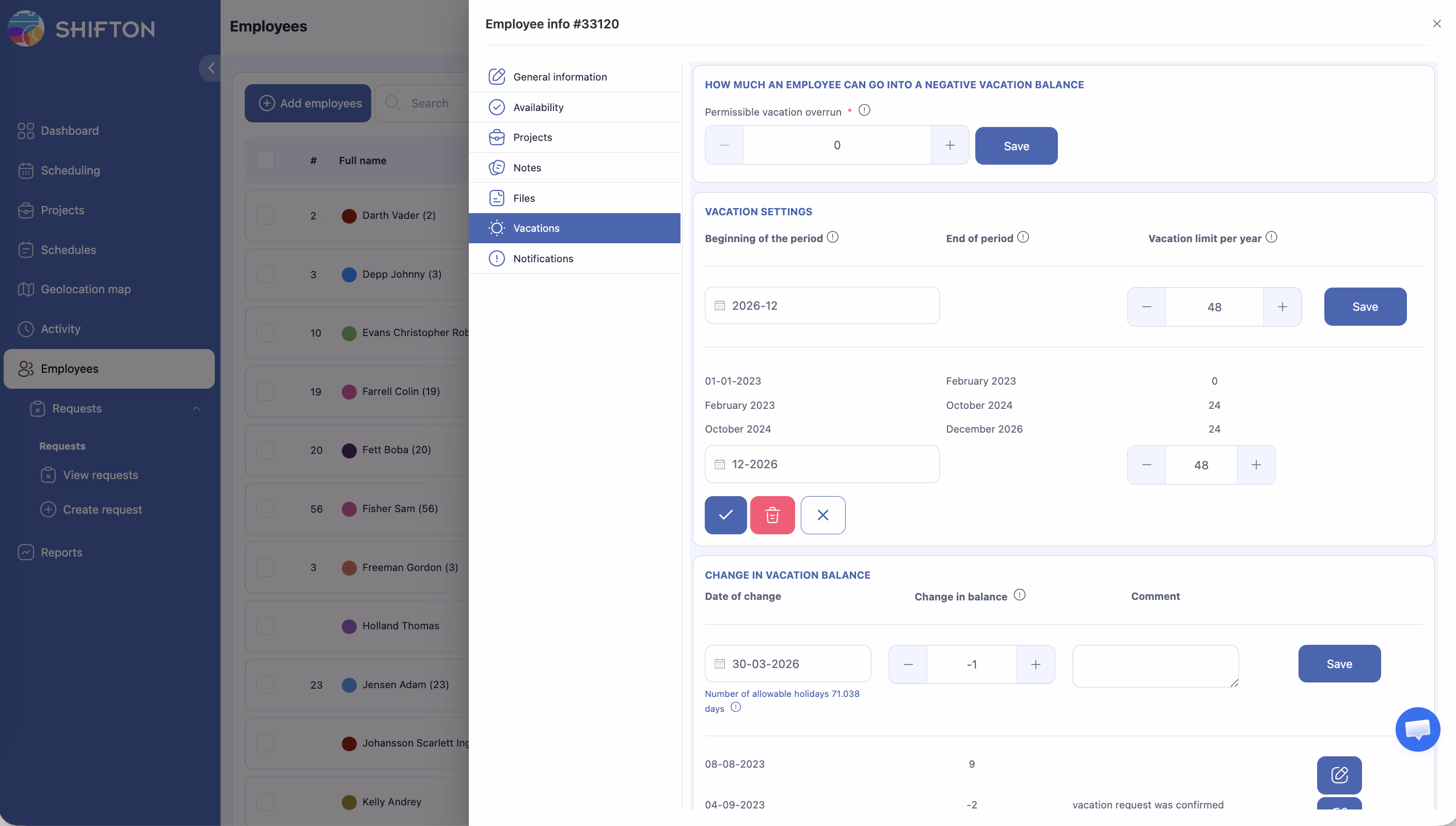This screenshot has height=826, width=1456.
Task: Open the Notifications tab
Action: point(543,259)
